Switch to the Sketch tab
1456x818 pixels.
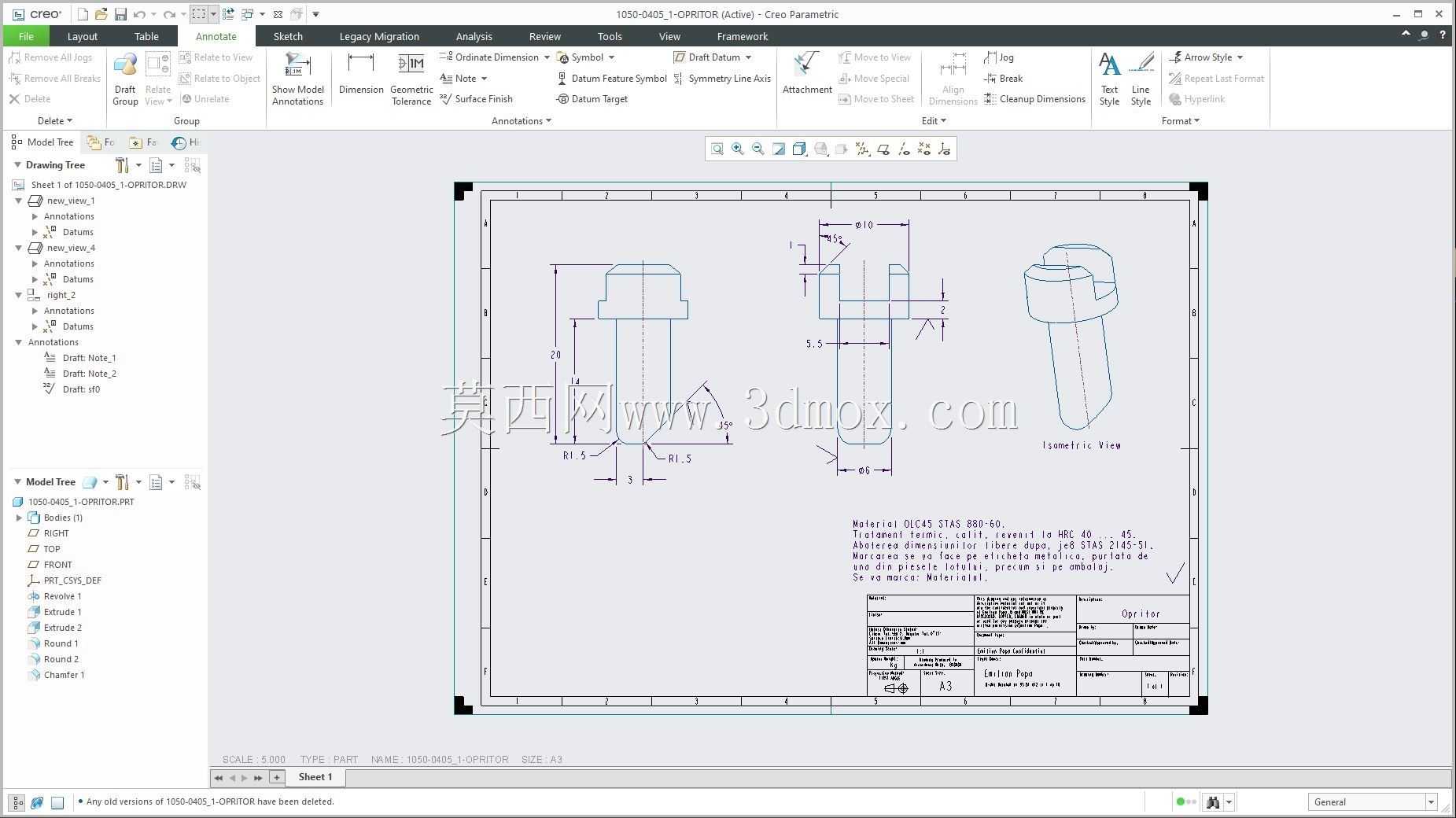click(288, 36)
